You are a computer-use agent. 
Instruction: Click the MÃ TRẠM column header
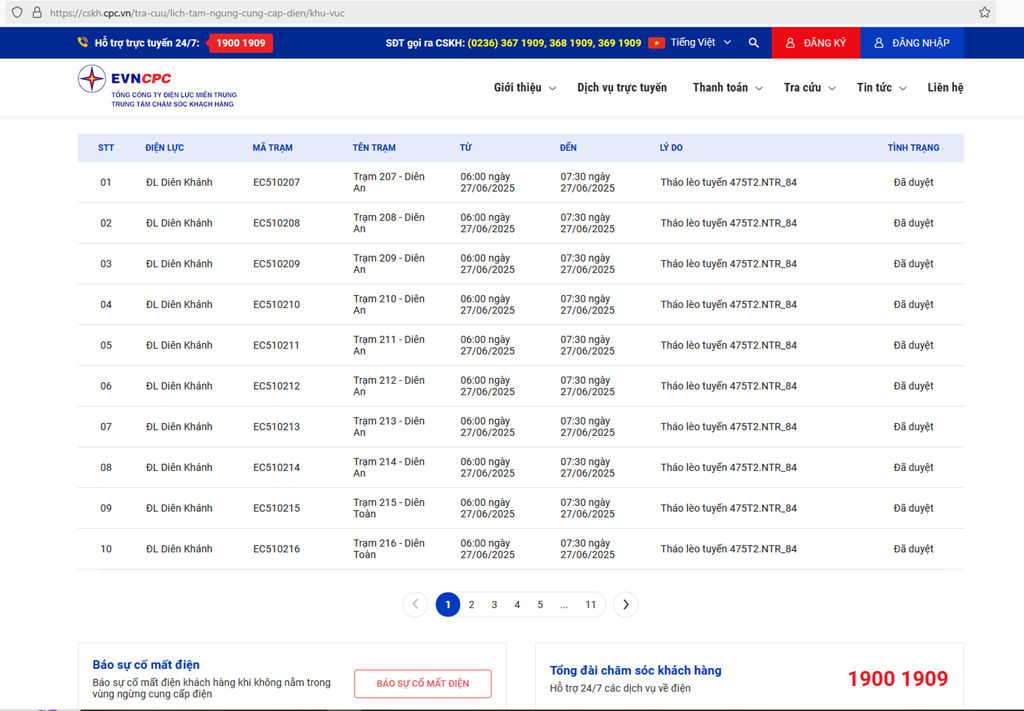272,148
